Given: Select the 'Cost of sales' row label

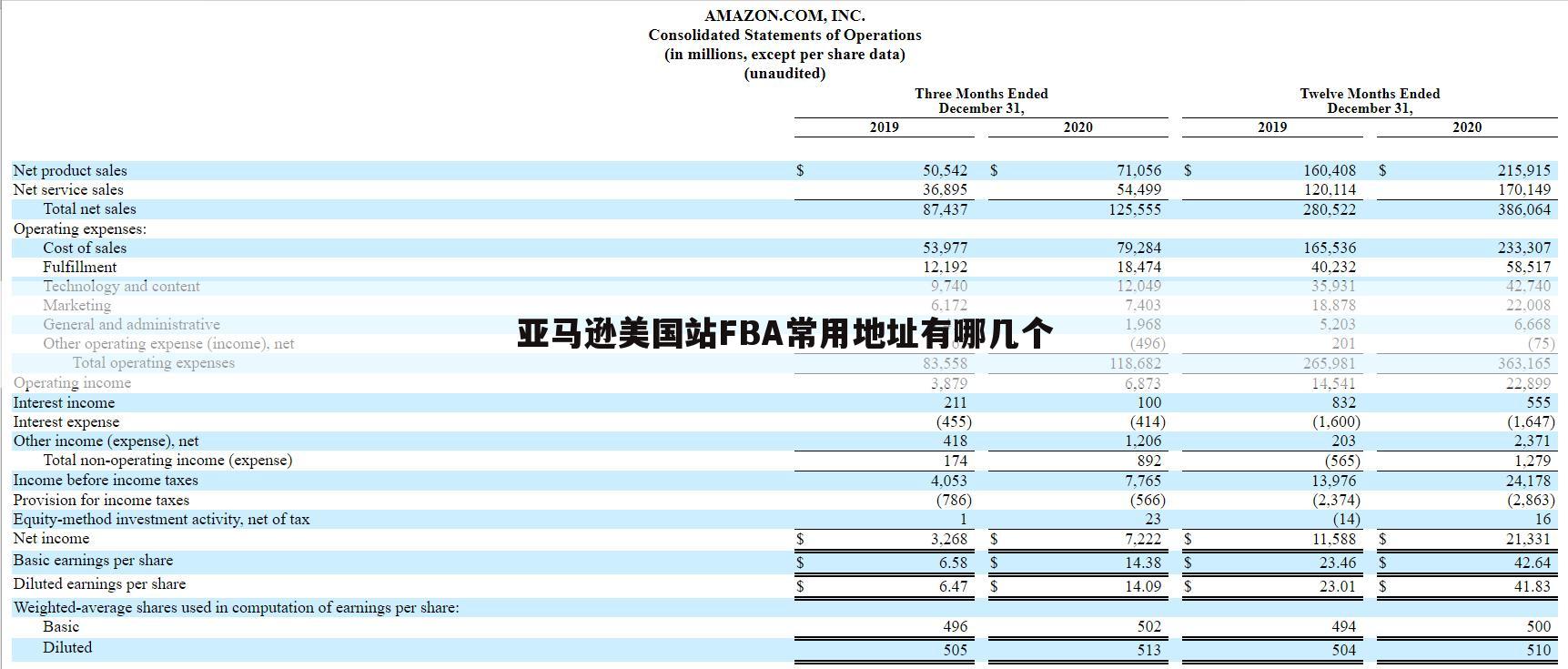Looking at the screenshot, I should (x=85, y=248).
